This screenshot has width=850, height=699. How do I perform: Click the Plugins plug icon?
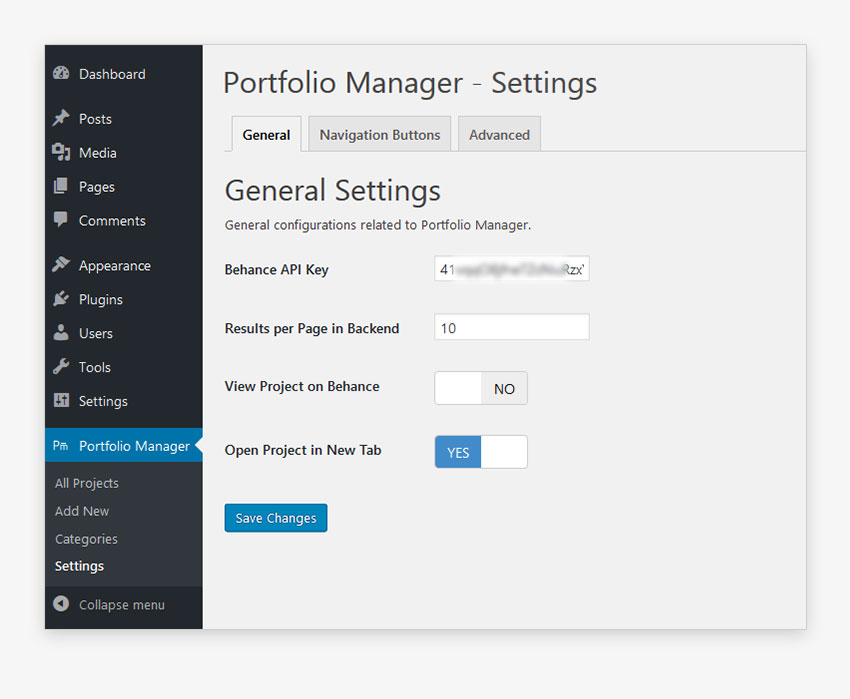coord(61,299)
